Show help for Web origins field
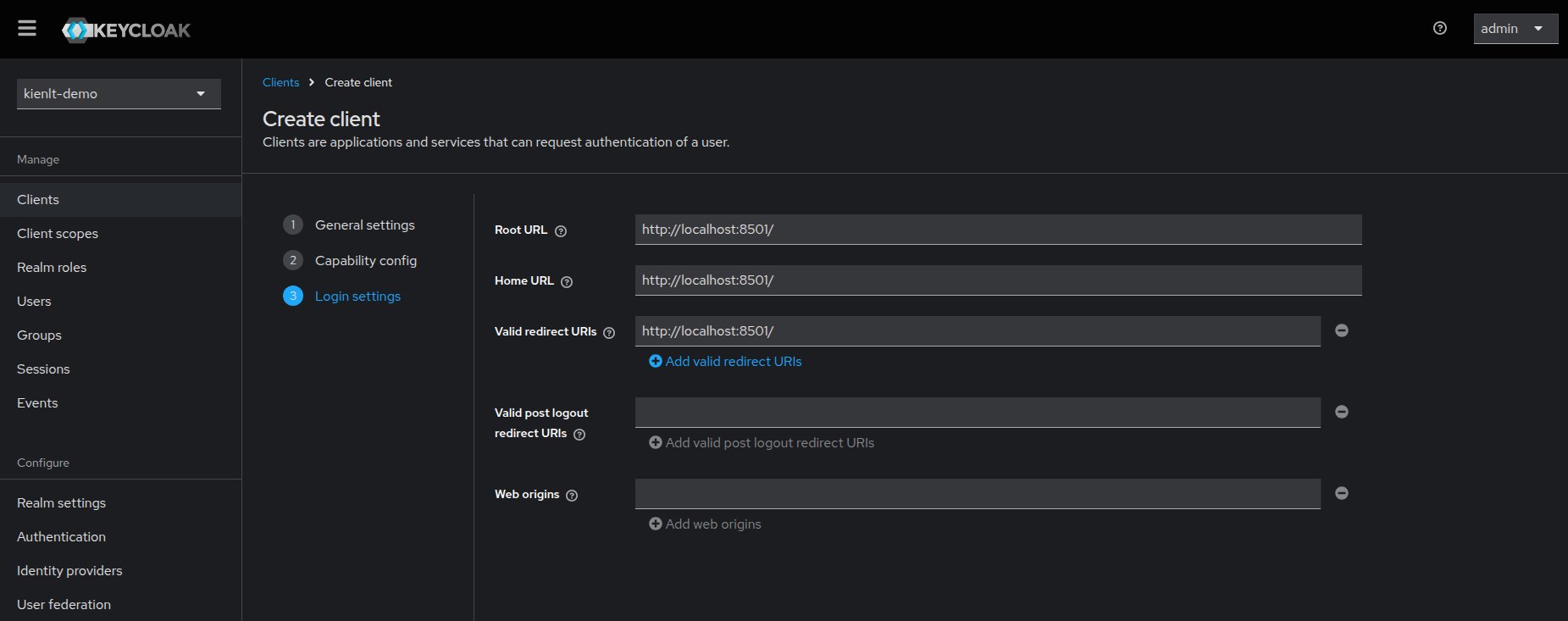This screenshot has height=621, width=1568. click(x=572, y=496)
